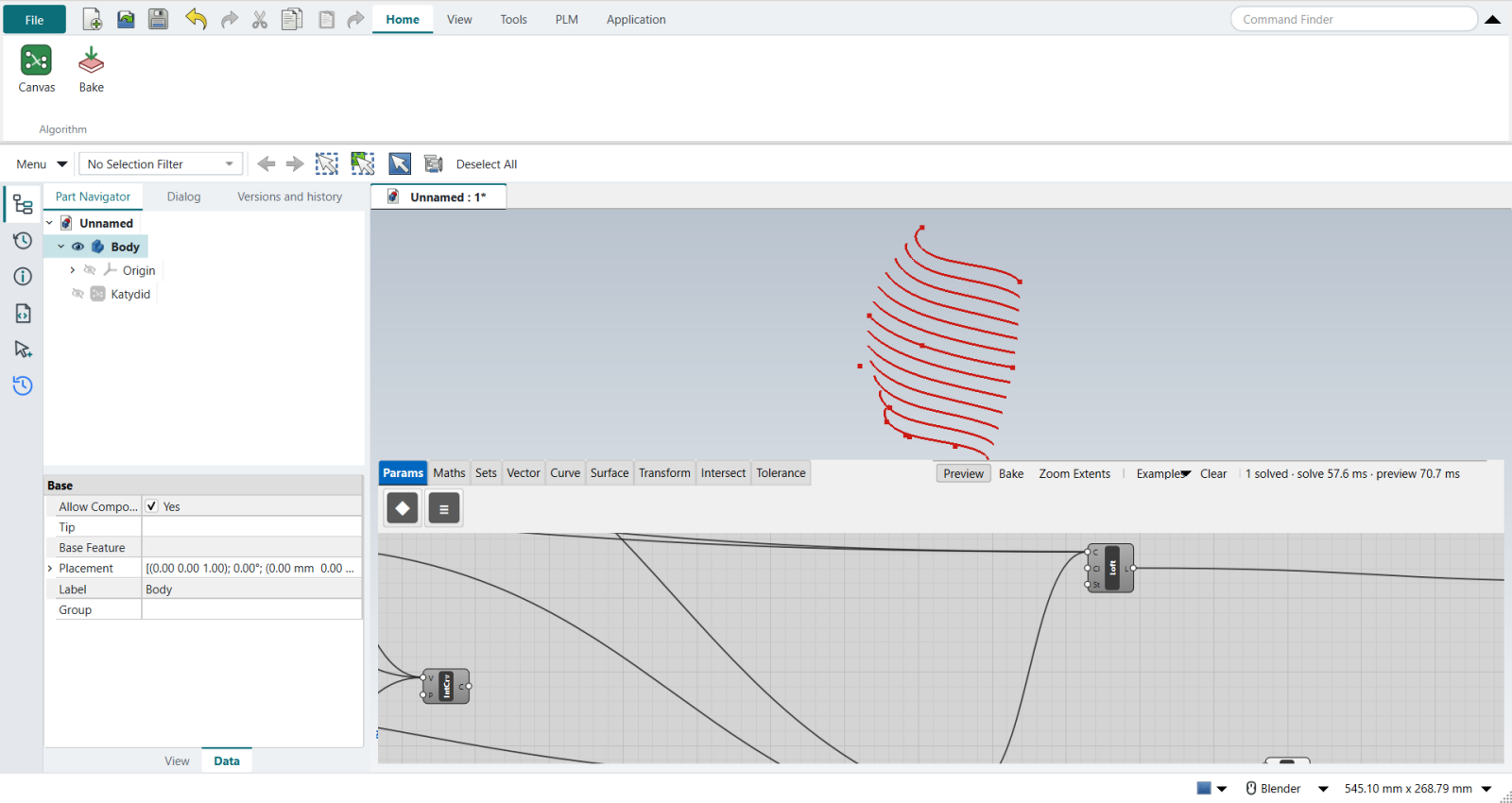The height and width of the screenshot is (803, 1512).
Task: Switch to the Surface component tab
Action: pos(610,473)
